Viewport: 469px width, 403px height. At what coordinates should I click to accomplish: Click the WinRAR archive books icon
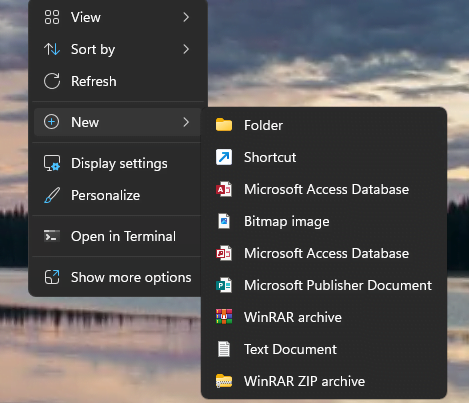[224, 317]
